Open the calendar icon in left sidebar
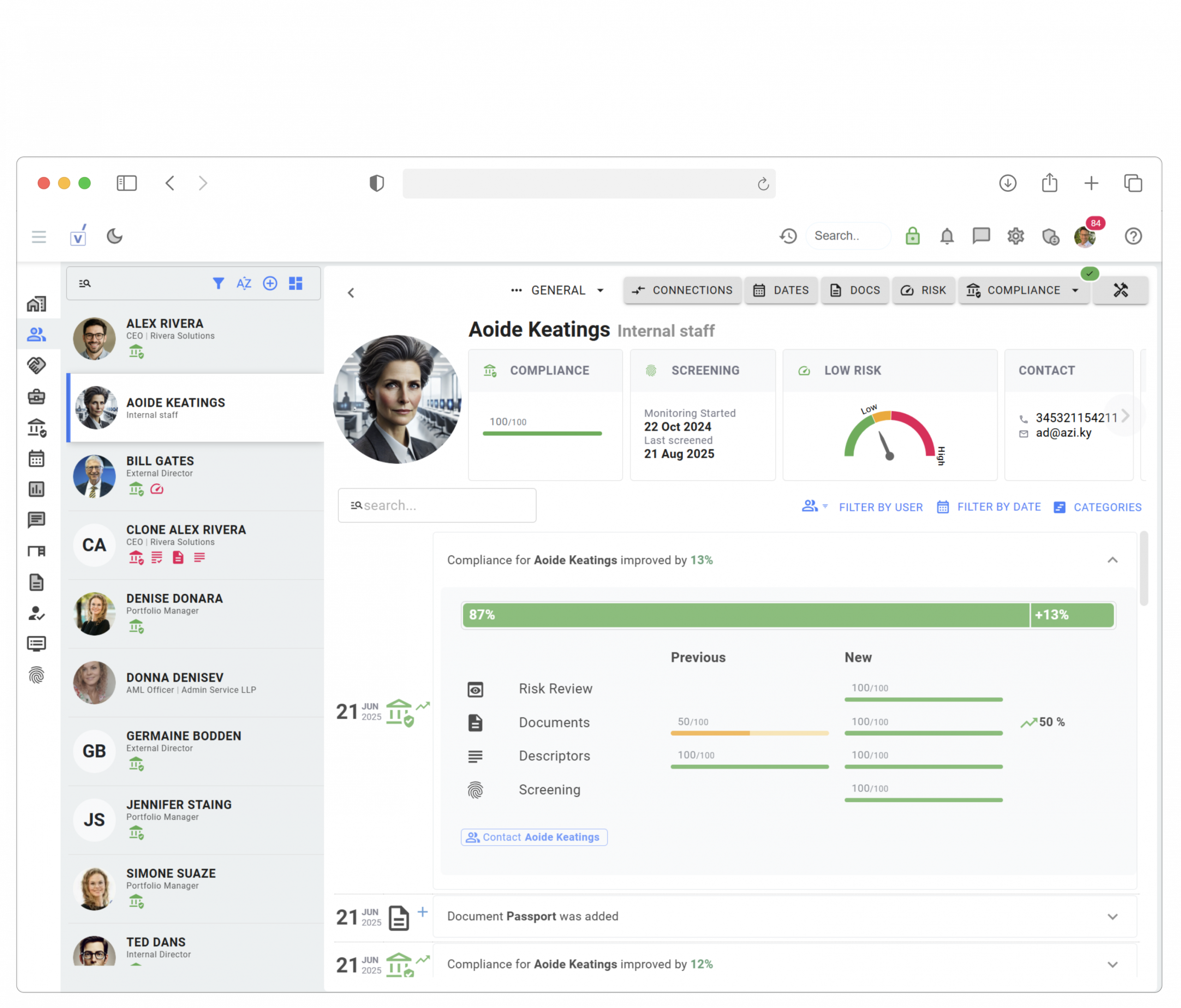 (x=36, y=459)
